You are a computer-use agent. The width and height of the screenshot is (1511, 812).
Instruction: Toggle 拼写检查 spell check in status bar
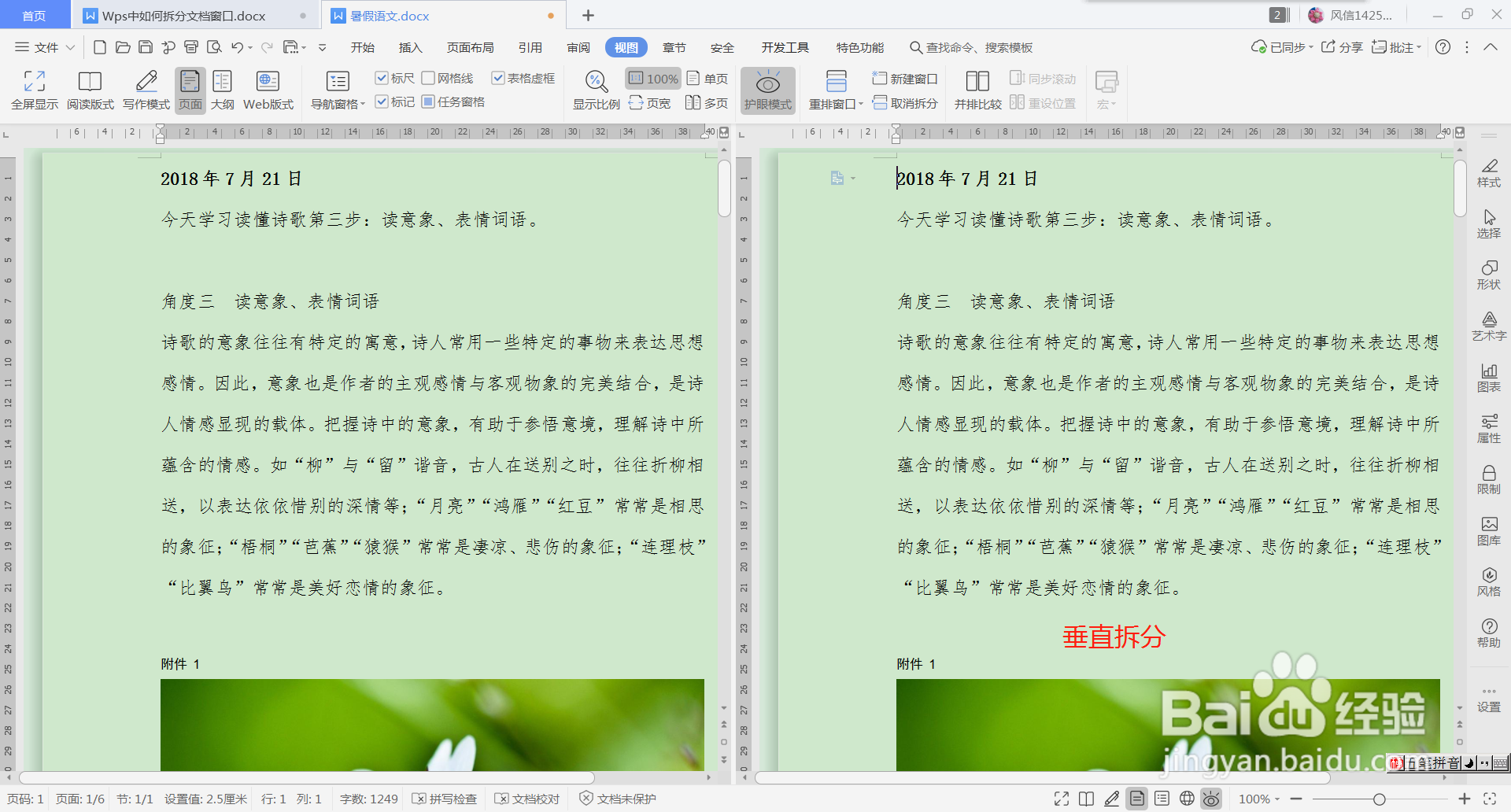[445, 799]
